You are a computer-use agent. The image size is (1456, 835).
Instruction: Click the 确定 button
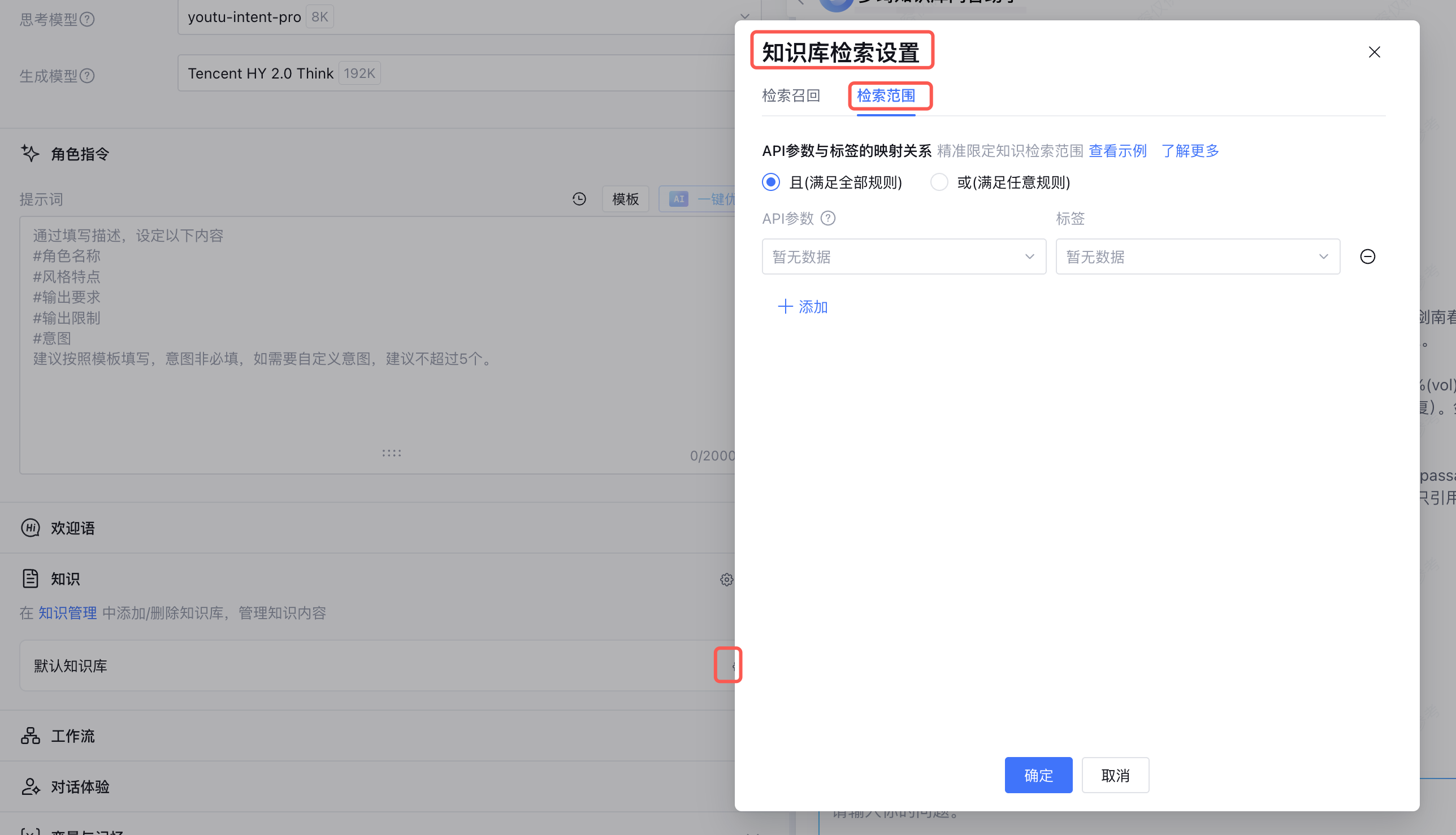tap(1038, 775)
